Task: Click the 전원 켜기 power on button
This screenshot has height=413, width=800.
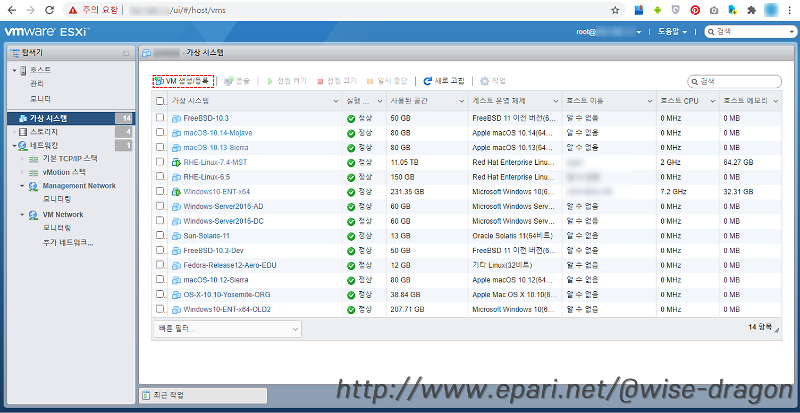Action: pyautogui.click(x=287, y=81)
